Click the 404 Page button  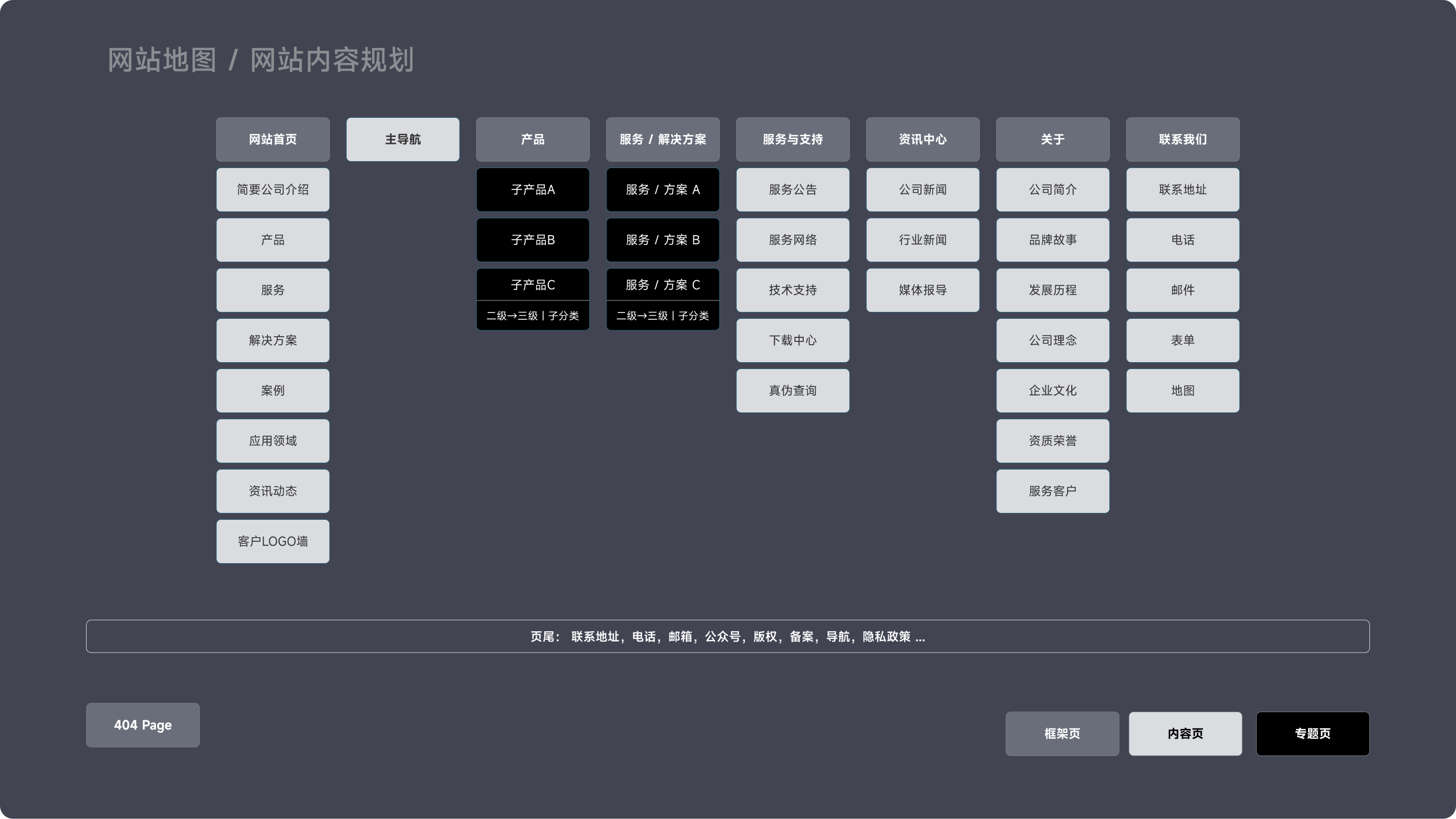click(x=143, y=725)
